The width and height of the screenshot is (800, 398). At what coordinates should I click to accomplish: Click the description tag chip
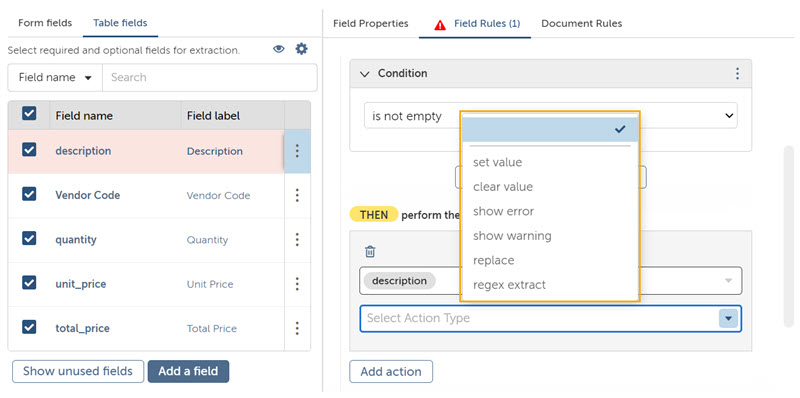[x=399, y=281]
